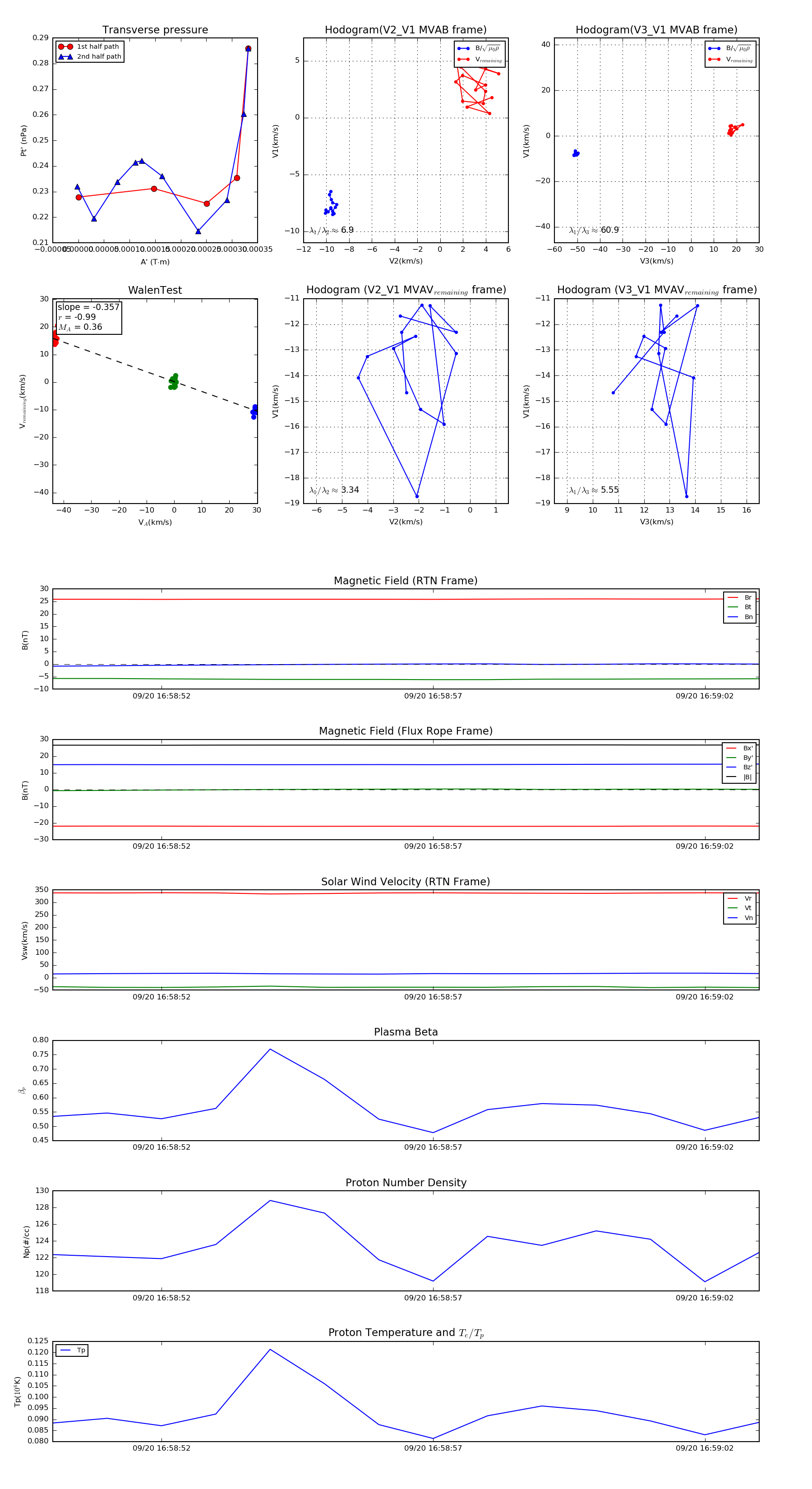Click the peak of the Proton Temperature curve
The width and height of the screenshot is (812, 1489).
[270, 1350]
